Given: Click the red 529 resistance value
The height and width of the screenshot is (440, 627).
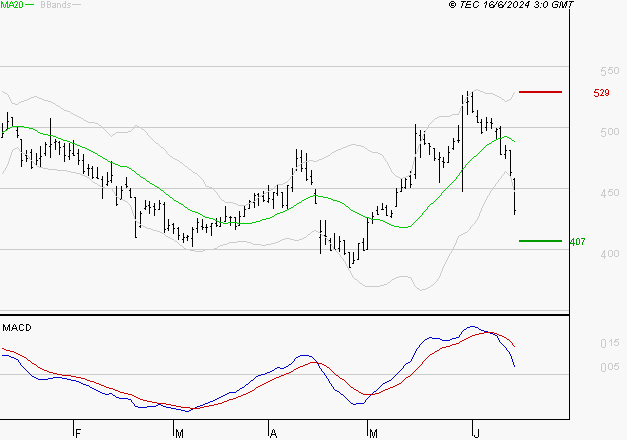Looking at the screenshot, I should [x=601, y=93].
